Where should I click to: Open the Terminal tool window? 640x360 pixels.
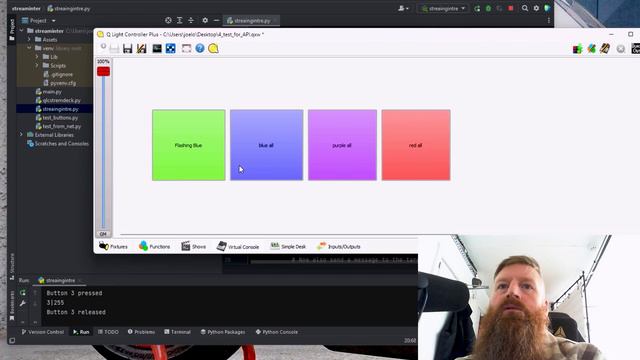[x=178, y=332]
